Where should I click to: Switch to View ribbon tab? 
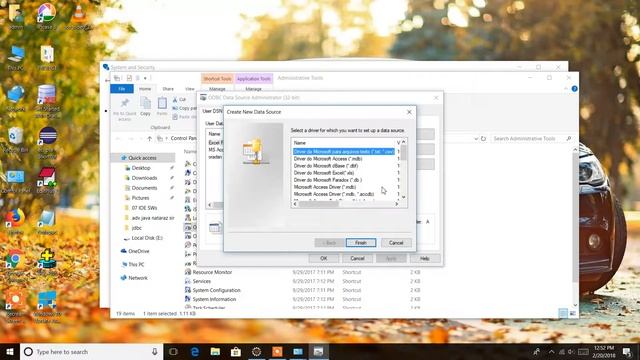(190, 89)
